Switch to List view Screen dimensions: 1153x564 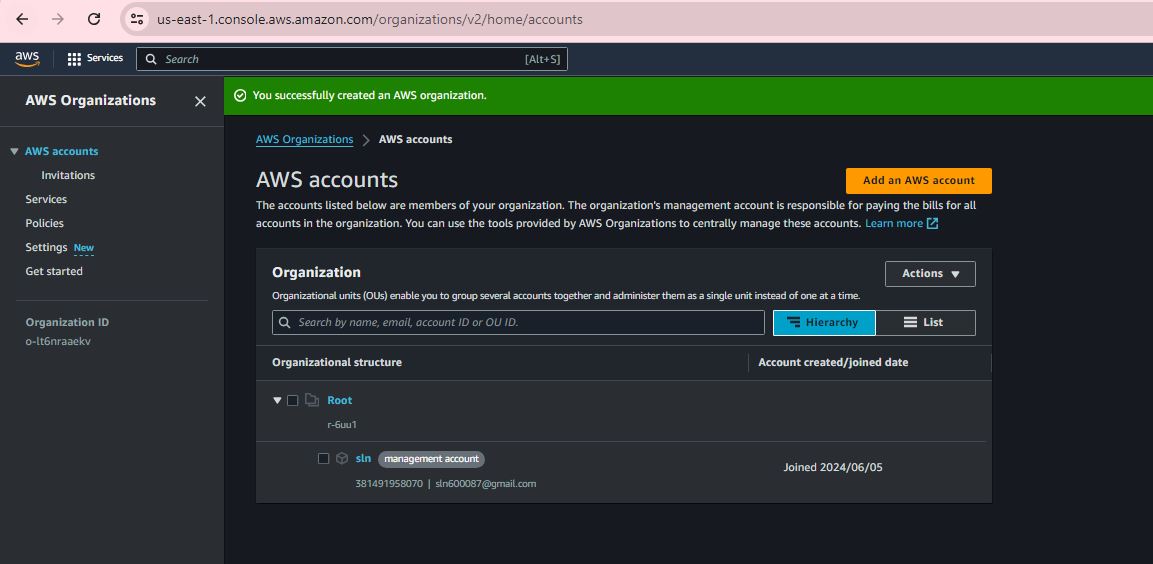click(924, 322)
